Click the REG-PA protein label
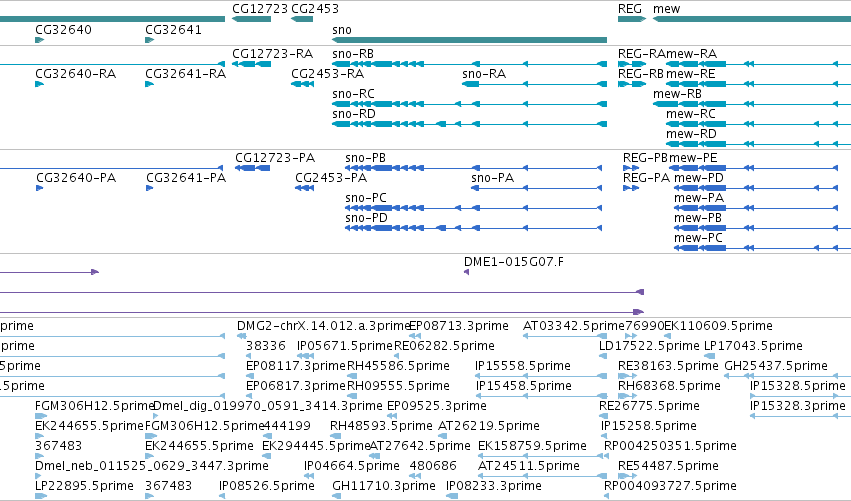The image size is (851, 501). (646, 178)
